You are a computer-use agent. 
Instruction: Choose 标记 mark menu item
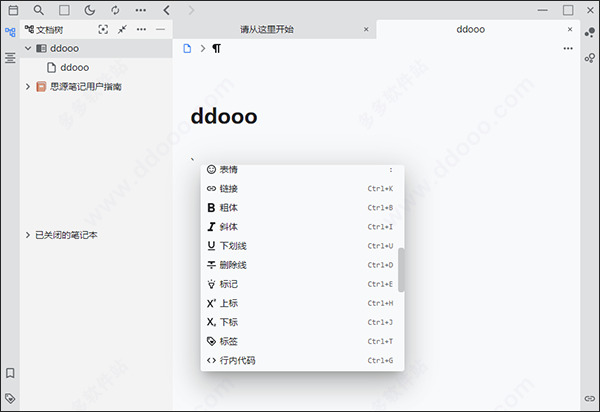pos(302,284)
